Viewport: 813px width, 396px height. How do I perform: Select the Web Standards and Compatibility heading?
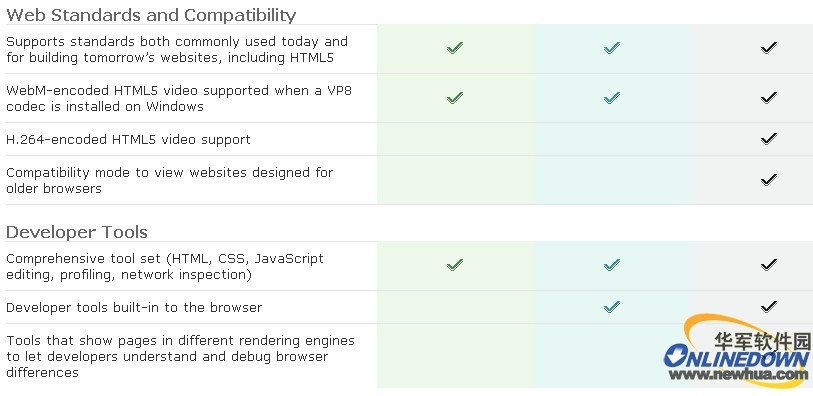pos(151,15)
